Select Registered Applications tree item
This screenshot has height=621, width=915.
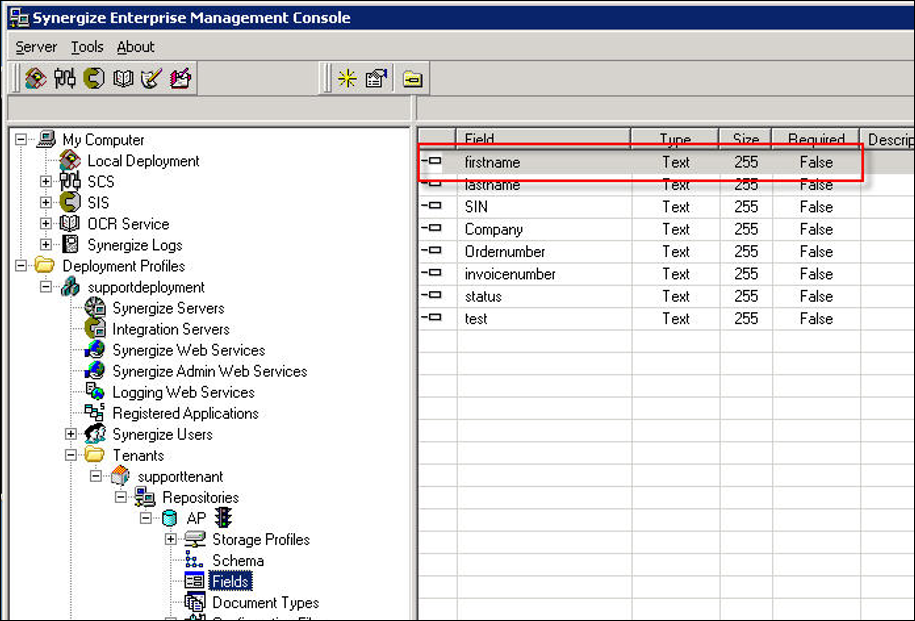coord(185,413)
